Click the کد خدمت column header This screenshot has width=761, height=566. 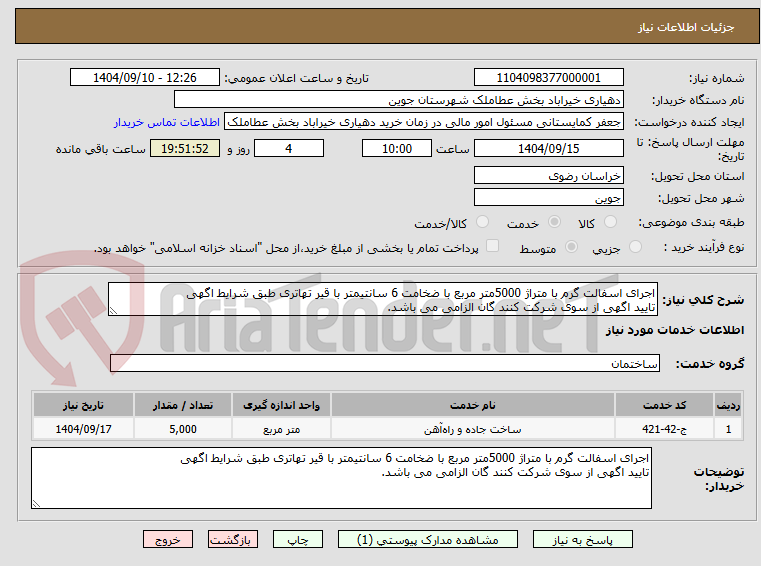tap(664, 405)
